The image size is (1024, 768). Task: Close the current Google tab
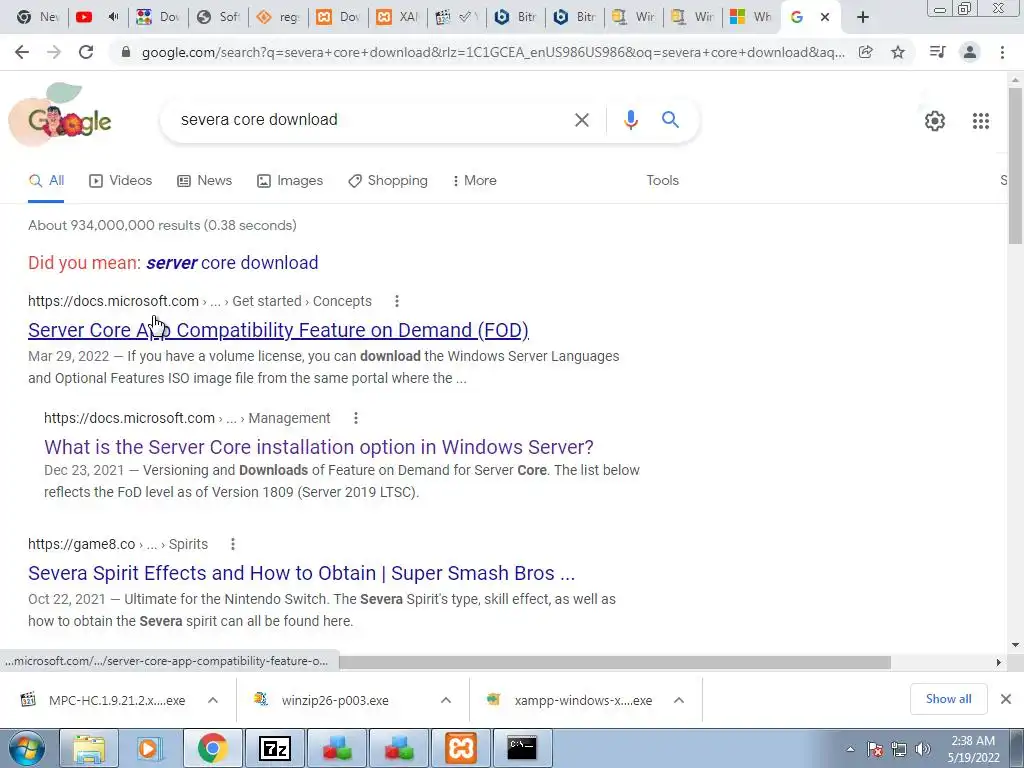click(x=825, y=17)
